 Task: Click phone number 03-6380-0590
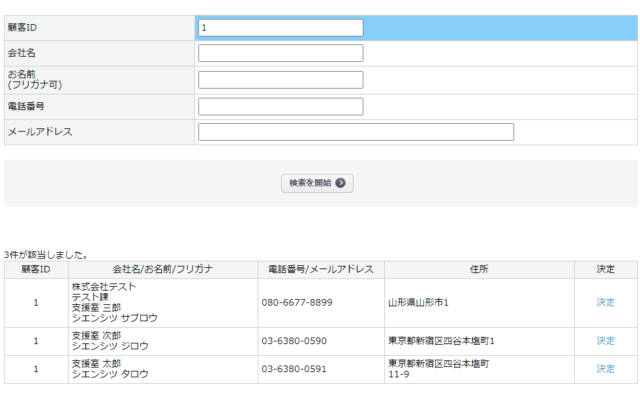[x=294, y=341]
